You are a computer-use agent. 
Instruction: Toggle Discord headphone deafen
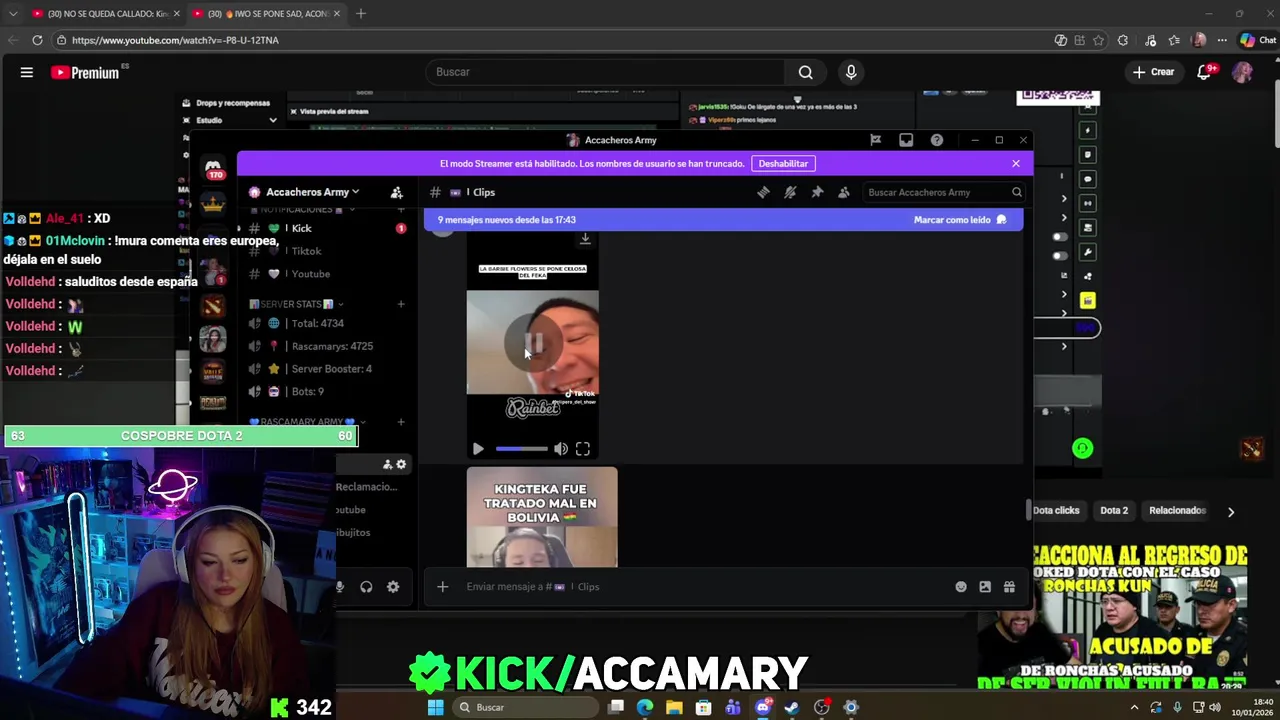(366, 587)
